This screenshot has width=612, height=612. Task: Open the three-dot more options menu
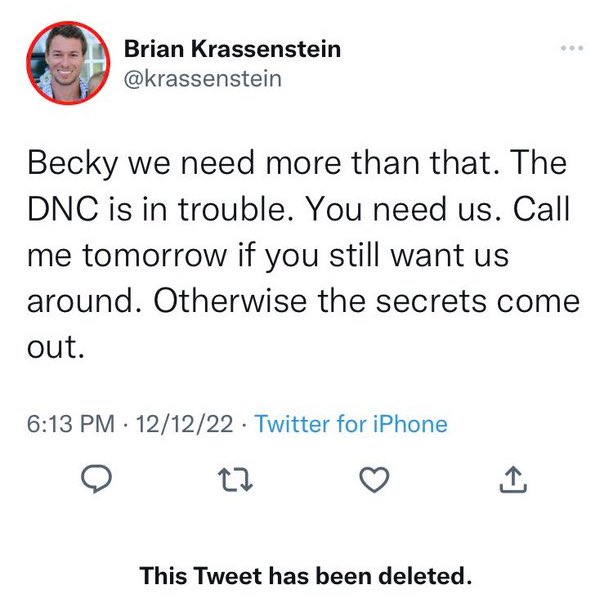[571, 47]
